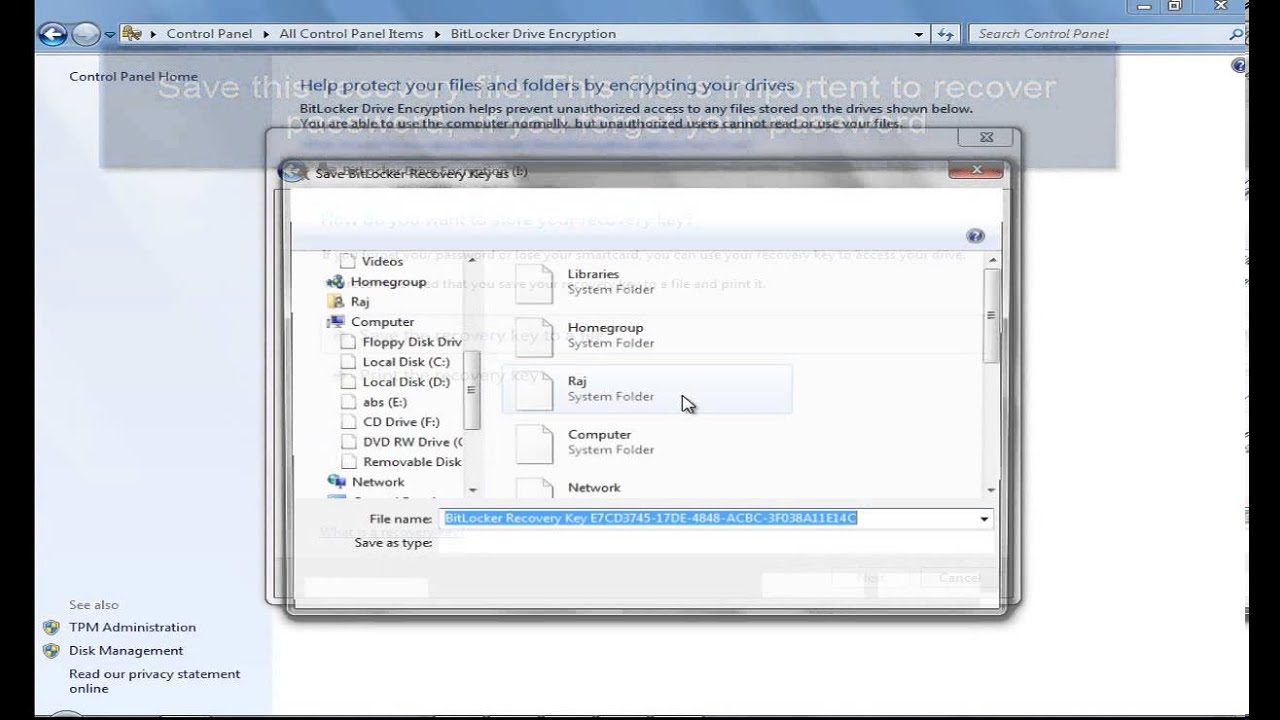Click the Network icon in the tree
This screenshot has width=1280, height=720.
[x=336, y=482]
